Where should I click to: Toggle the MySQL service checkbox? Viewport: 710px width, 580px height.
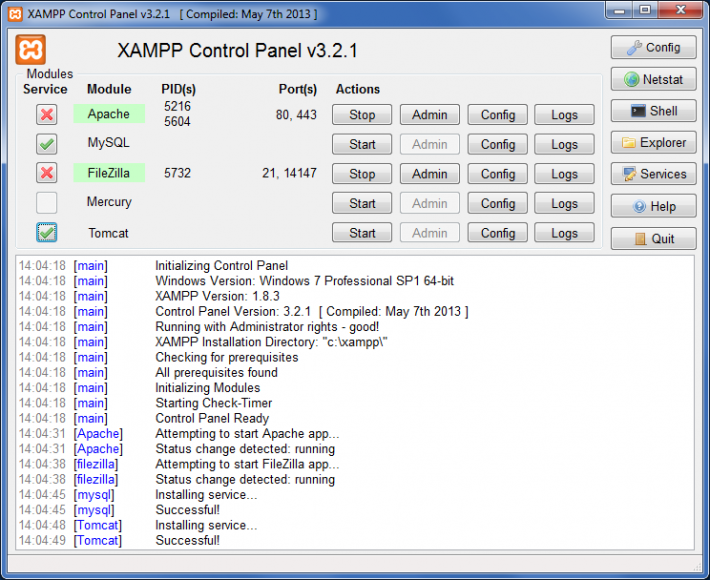pyautogui.click(x=47, y=144)
